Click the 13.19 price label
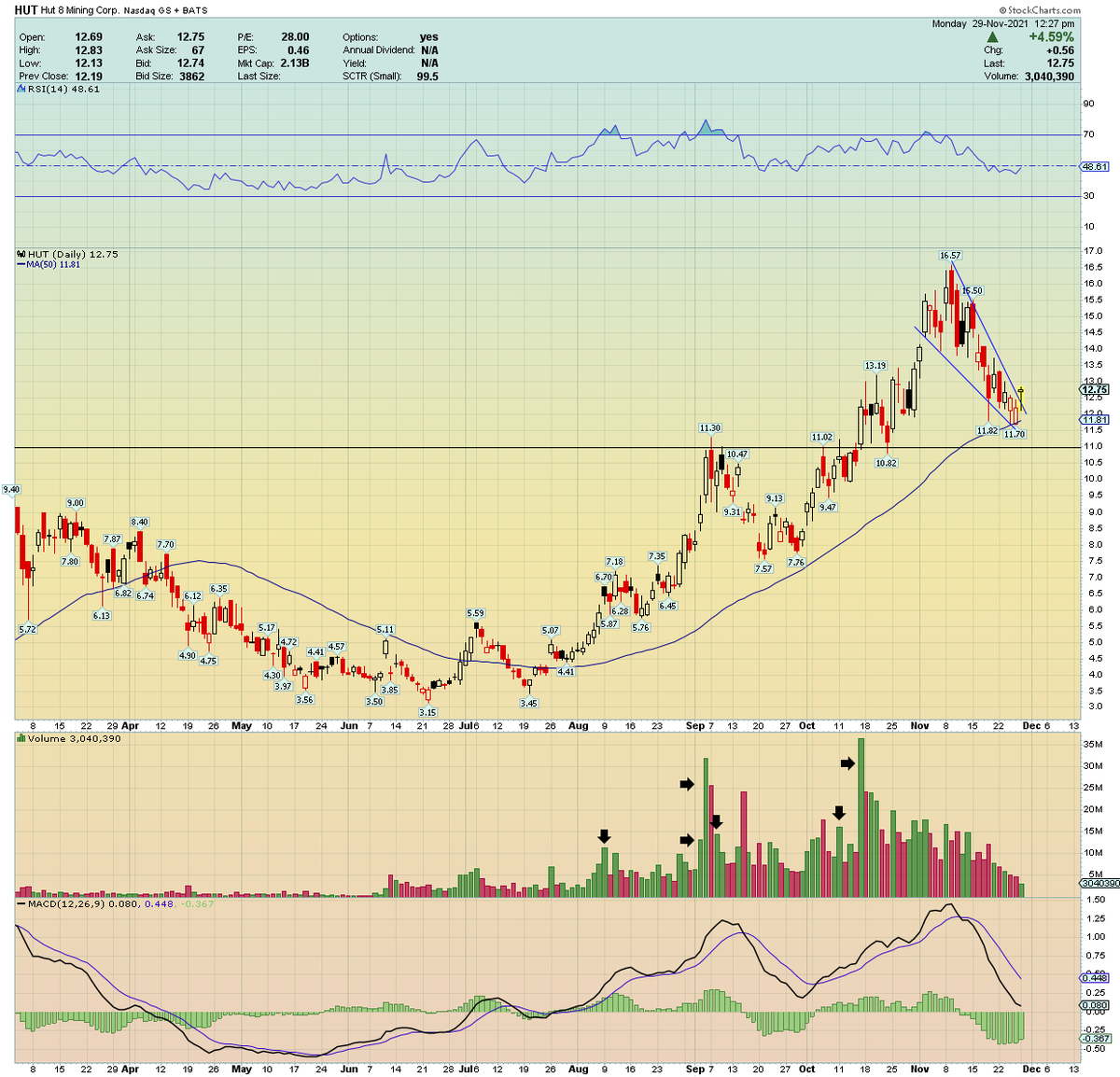Screen dimensions: 1120x1077 (x=875, y=366)
